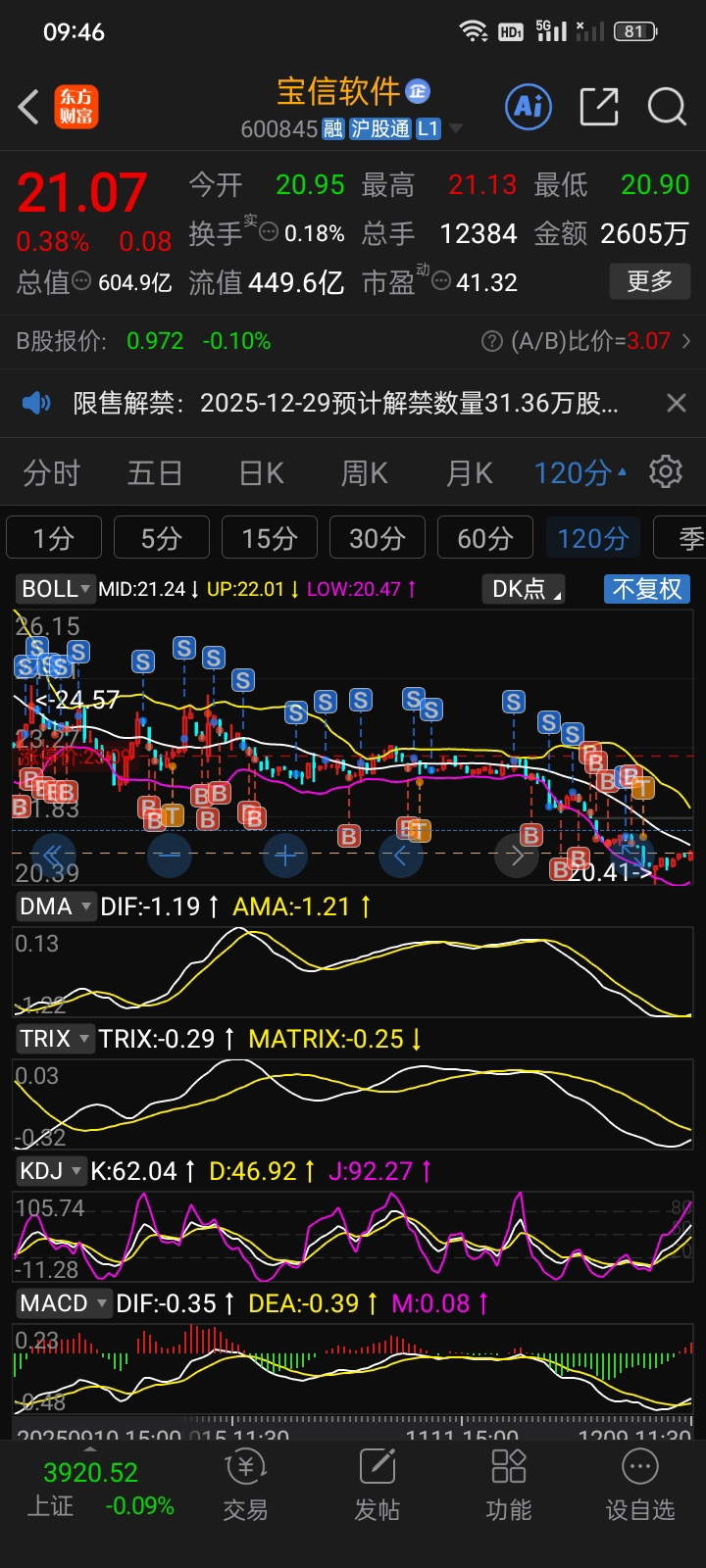Tap the blue 企 badge beside 宝信软件
Image resolution: width=706 pixels, height=1568 pixels.
[418, 91]
